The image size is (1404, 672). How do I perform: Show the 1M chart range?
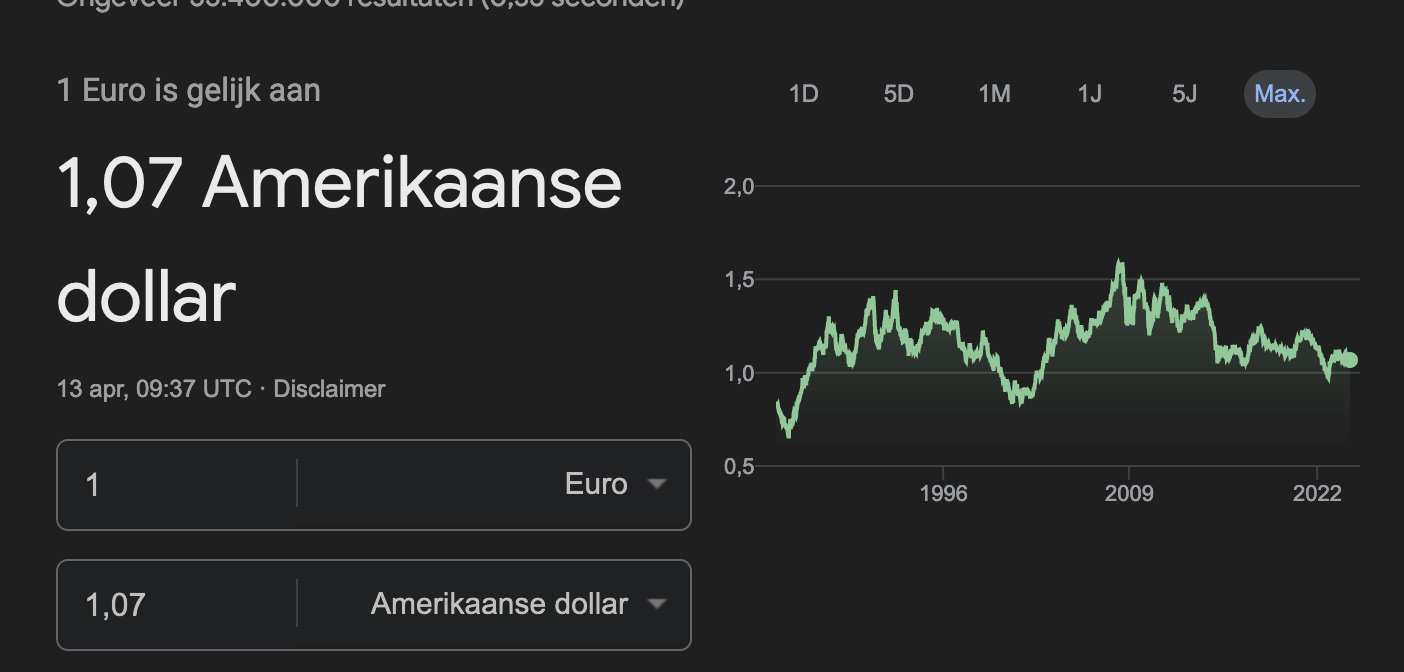[x=994, y=94]
